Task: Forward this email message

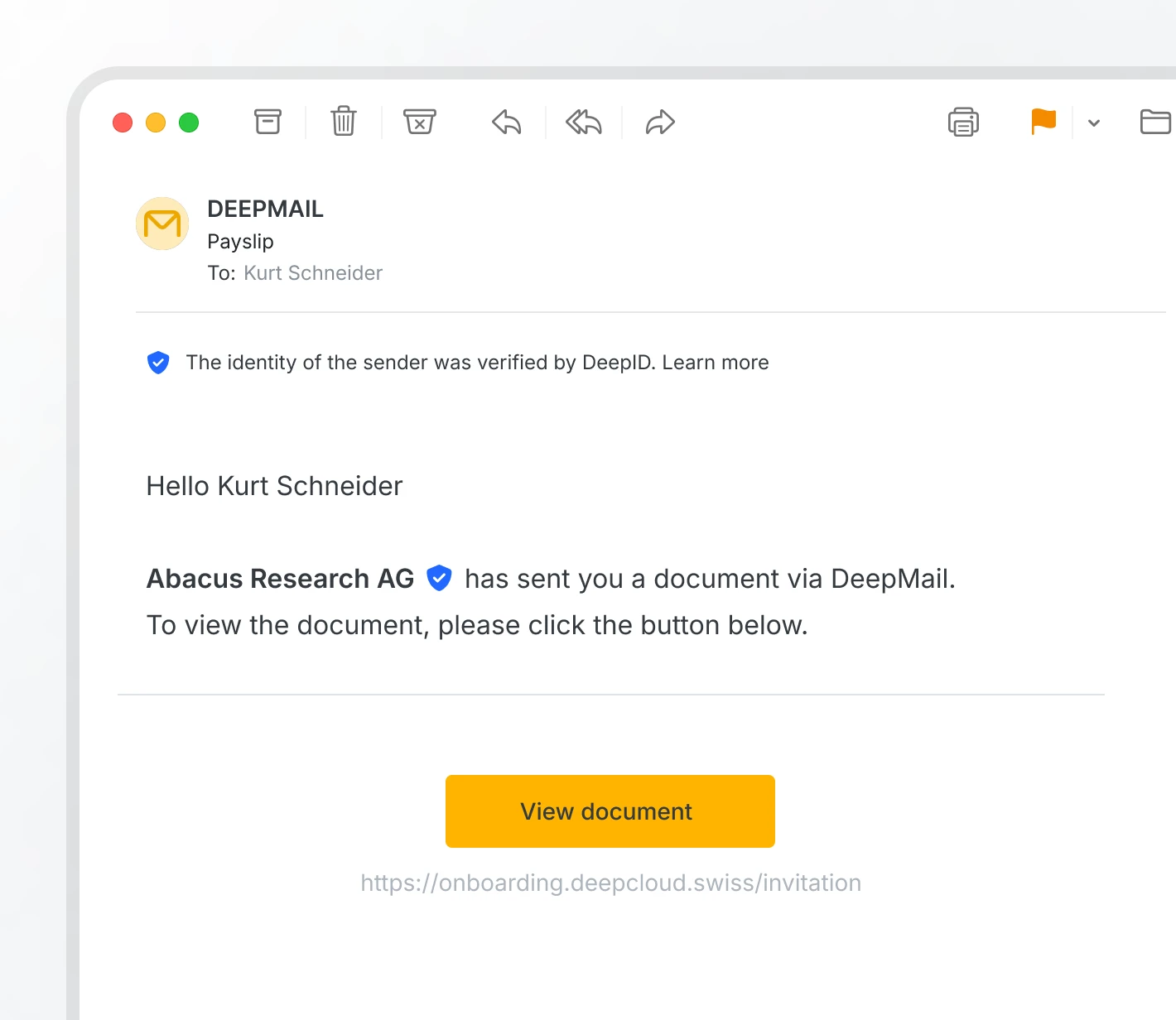Action: point(660,123)
